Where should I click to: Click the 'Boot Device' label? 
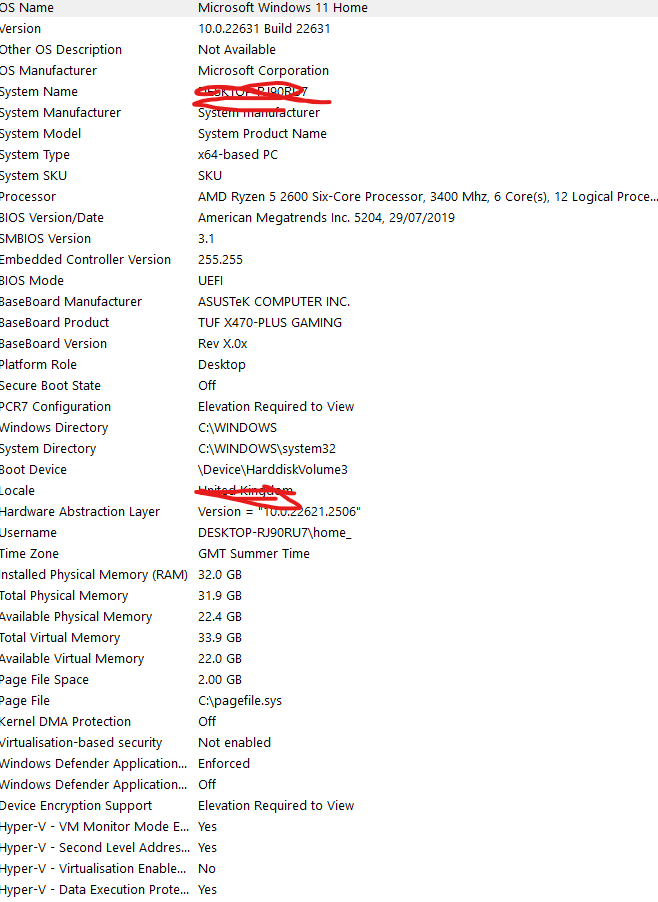coord(33,470)
